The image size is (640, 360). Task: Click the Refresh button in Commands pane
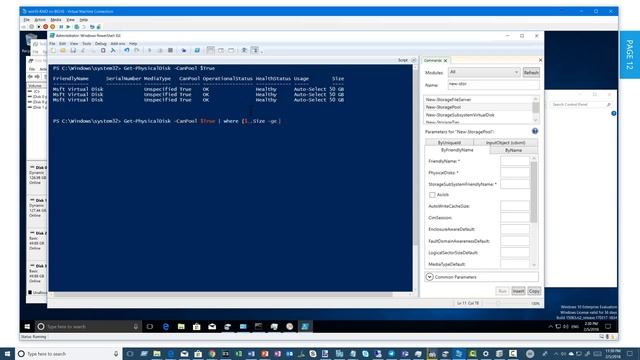531,72
